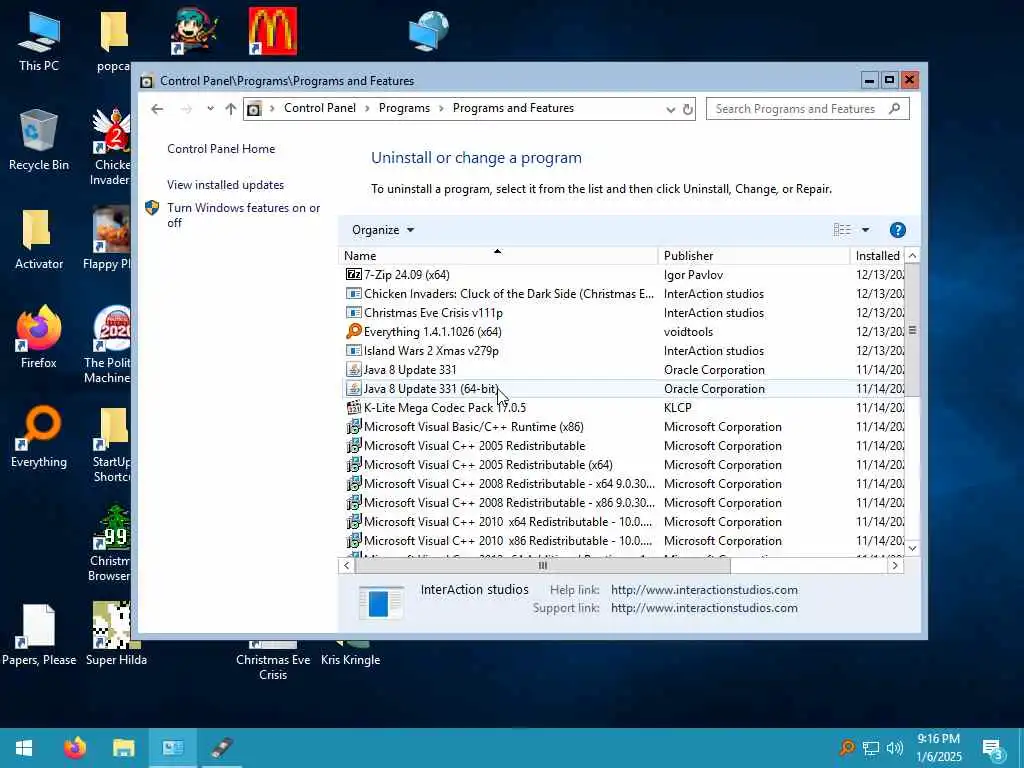Image resolution: width=1024 pixels, height=768 pixels.
Task: Select Microsoft Visual Basic/C++ Runtime (x86)
Action: [x=624, y=426]
